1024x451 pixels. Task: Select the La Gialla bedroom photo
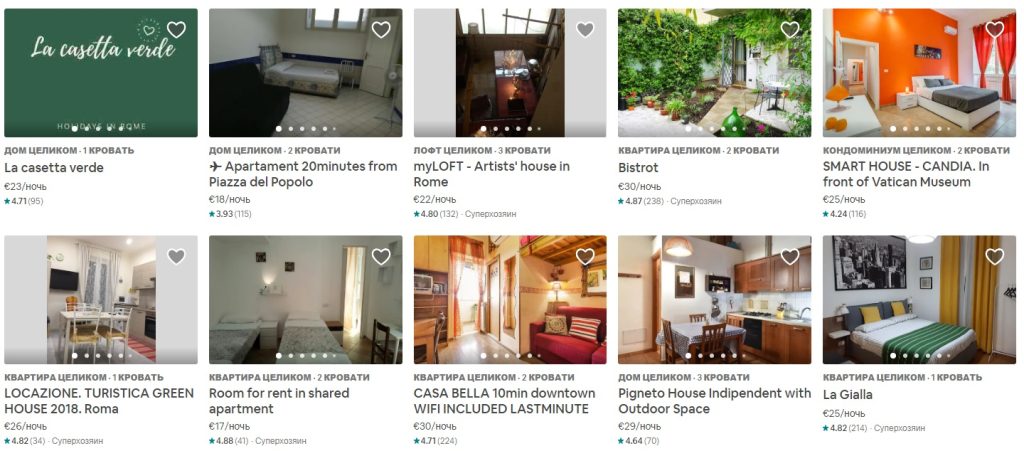click(919, 300)
